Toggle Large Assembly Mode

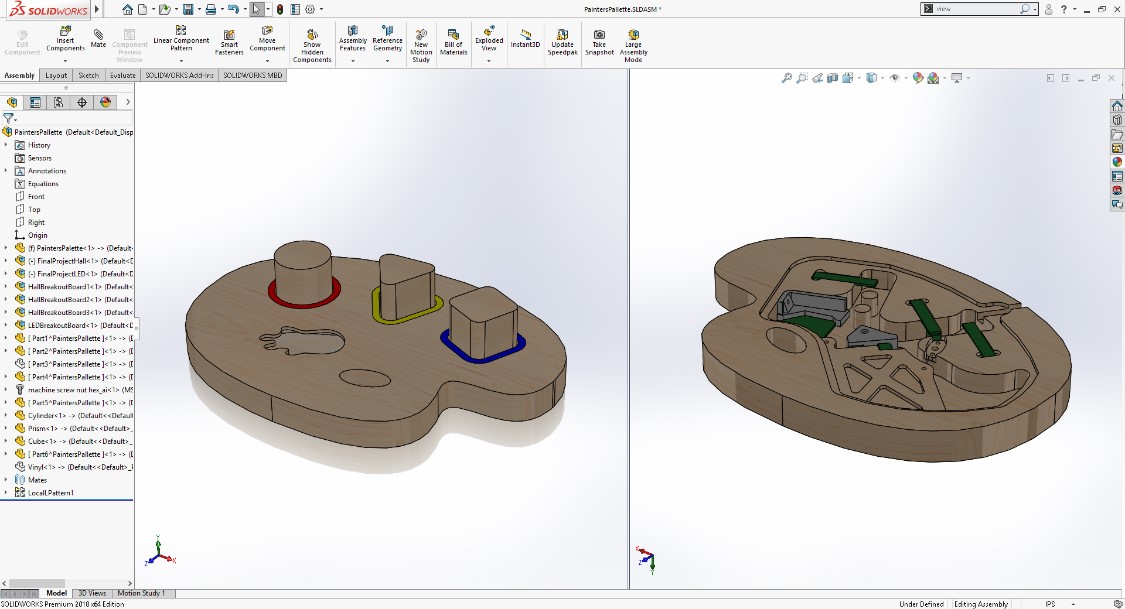[634, 47]
